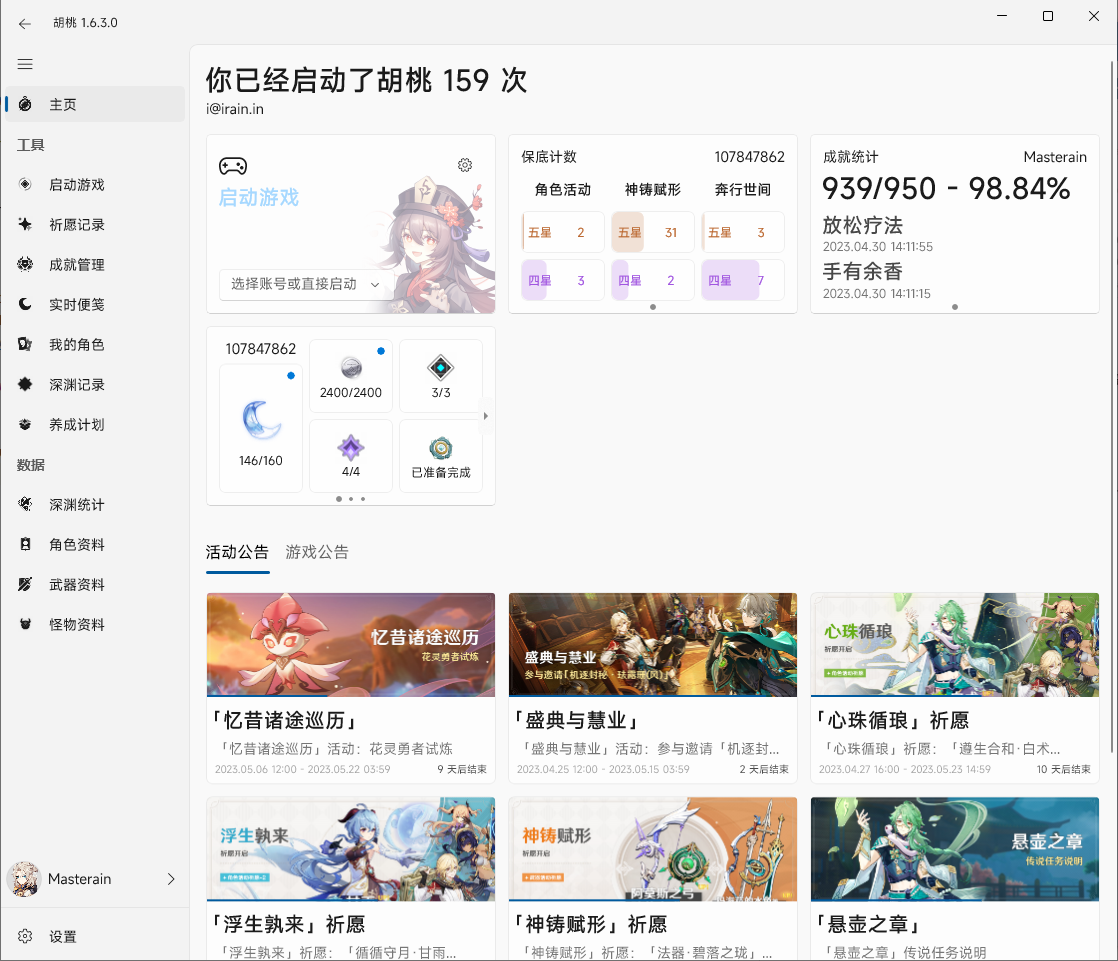Click 神铸赋形 五星 31 pity counter
Image resolution: width=1118 pixels, height=961 pixels.
(652, 232)
